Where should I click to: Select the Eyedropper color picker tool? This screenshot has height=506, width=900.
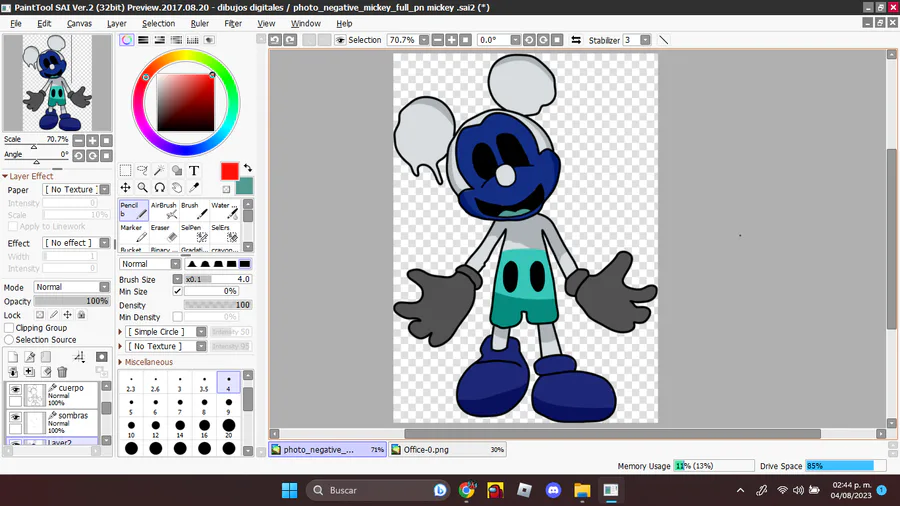194,188
